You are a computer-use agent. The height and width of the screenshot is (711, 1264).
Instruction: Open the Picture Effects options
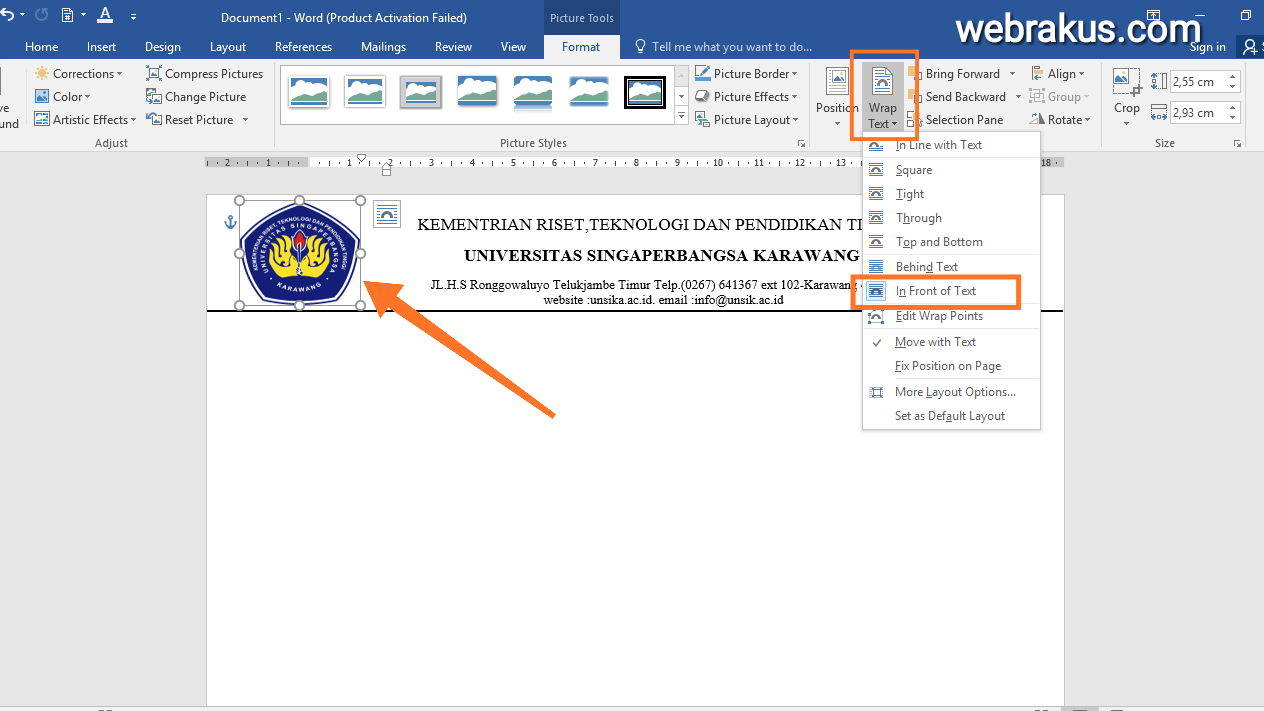[x=747, y=96]
